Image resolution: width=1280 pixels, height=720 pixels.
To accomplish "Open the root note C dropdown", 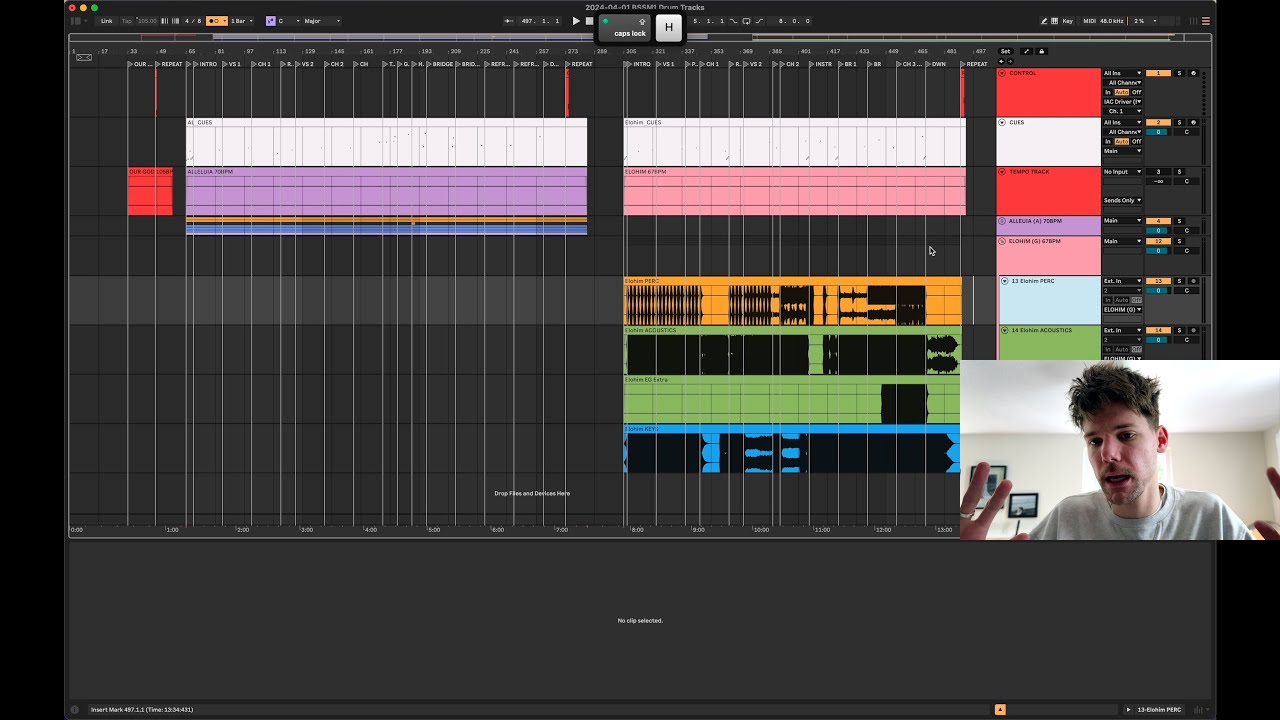I will coord(288,21).
